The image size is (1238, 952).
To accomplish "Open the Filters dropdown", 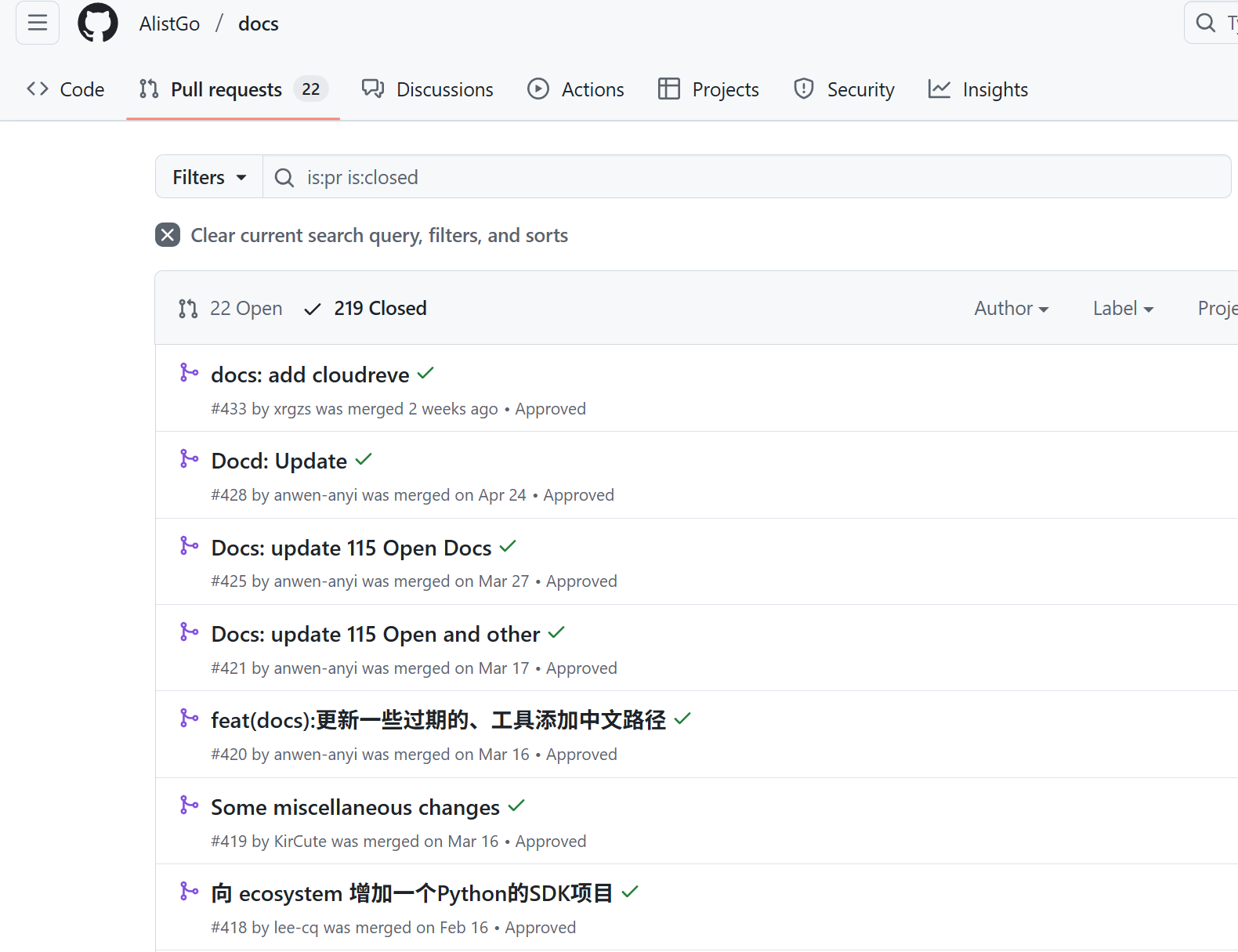I will point(209,177).
